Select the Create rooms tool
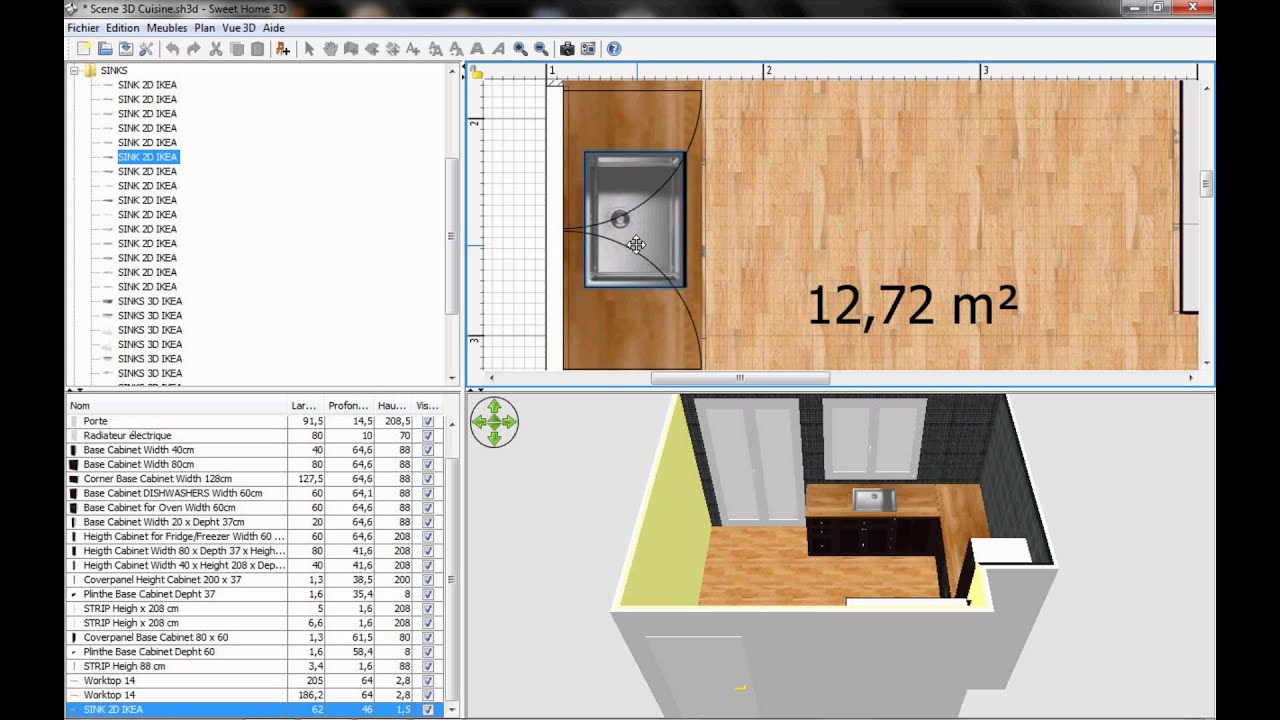 372,49
